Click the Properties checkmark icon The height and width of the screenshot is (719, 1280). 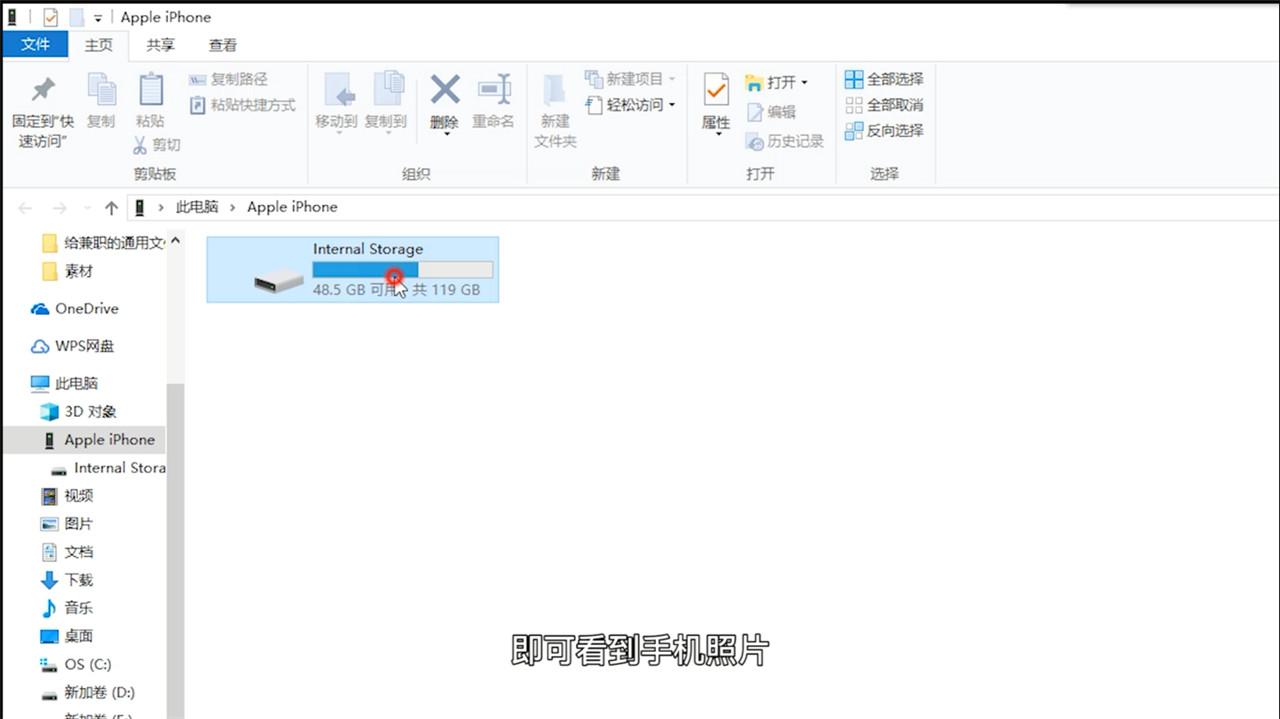coord(716,90)
